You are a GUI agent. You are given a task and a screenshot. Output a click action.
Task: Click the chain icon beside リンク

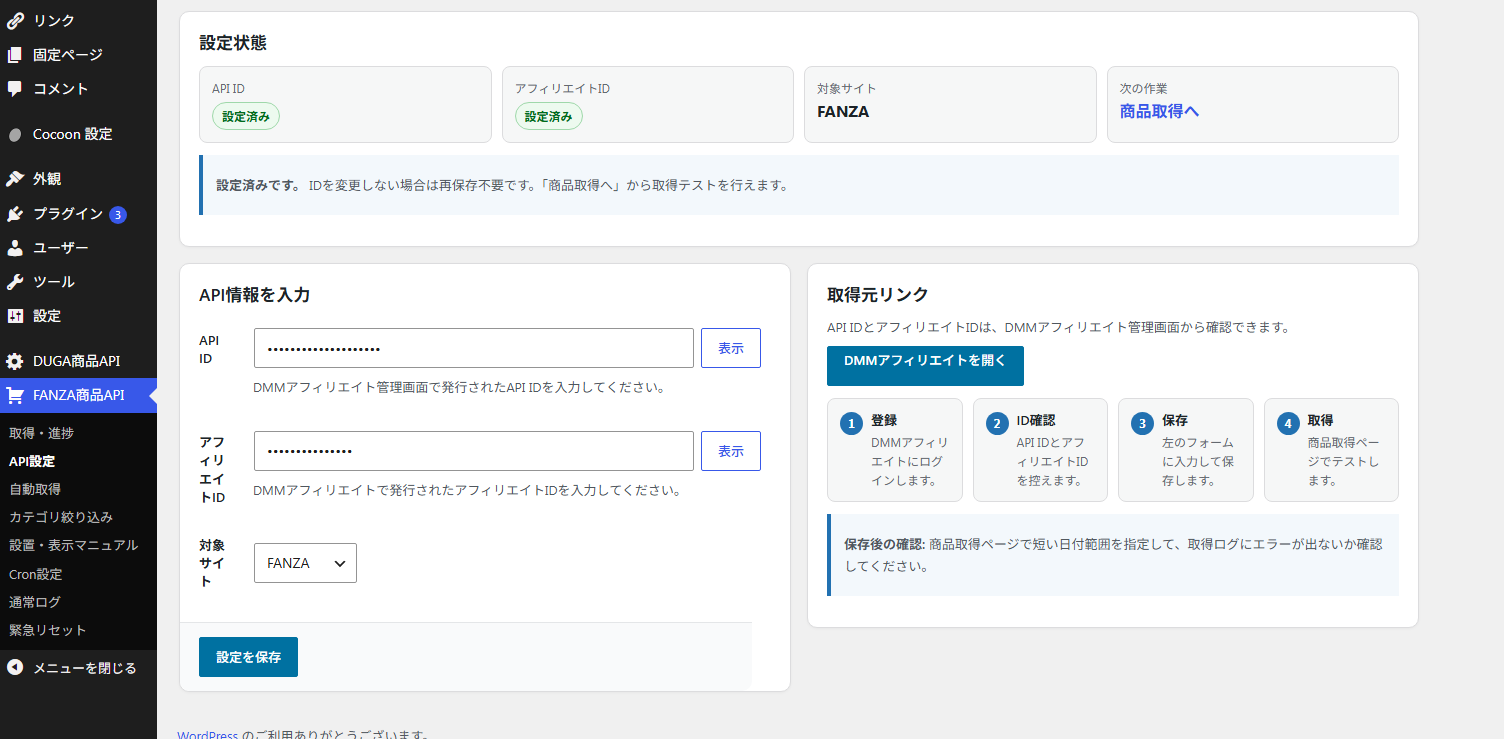[x=15, y=20]
